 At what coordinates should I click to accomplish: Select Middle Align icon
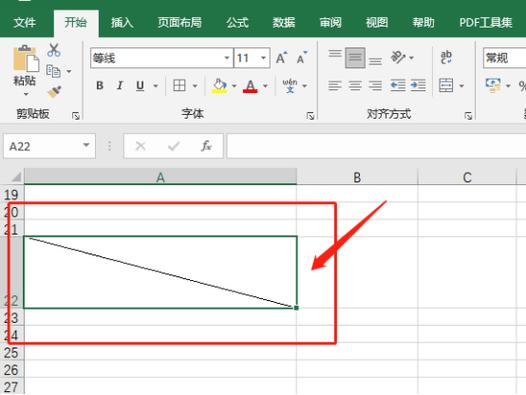tap(355, 58)
